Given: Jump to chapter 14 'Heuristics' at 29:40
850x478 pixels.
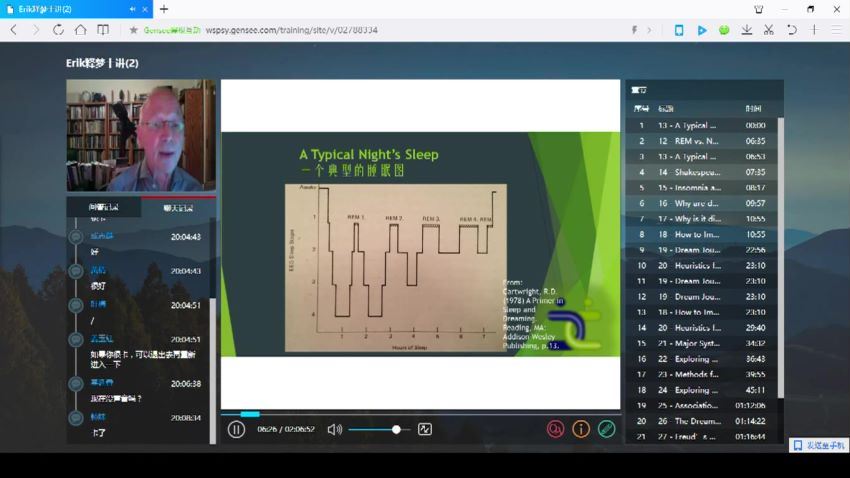Looking at the screenshot, I should click(701, 328).
